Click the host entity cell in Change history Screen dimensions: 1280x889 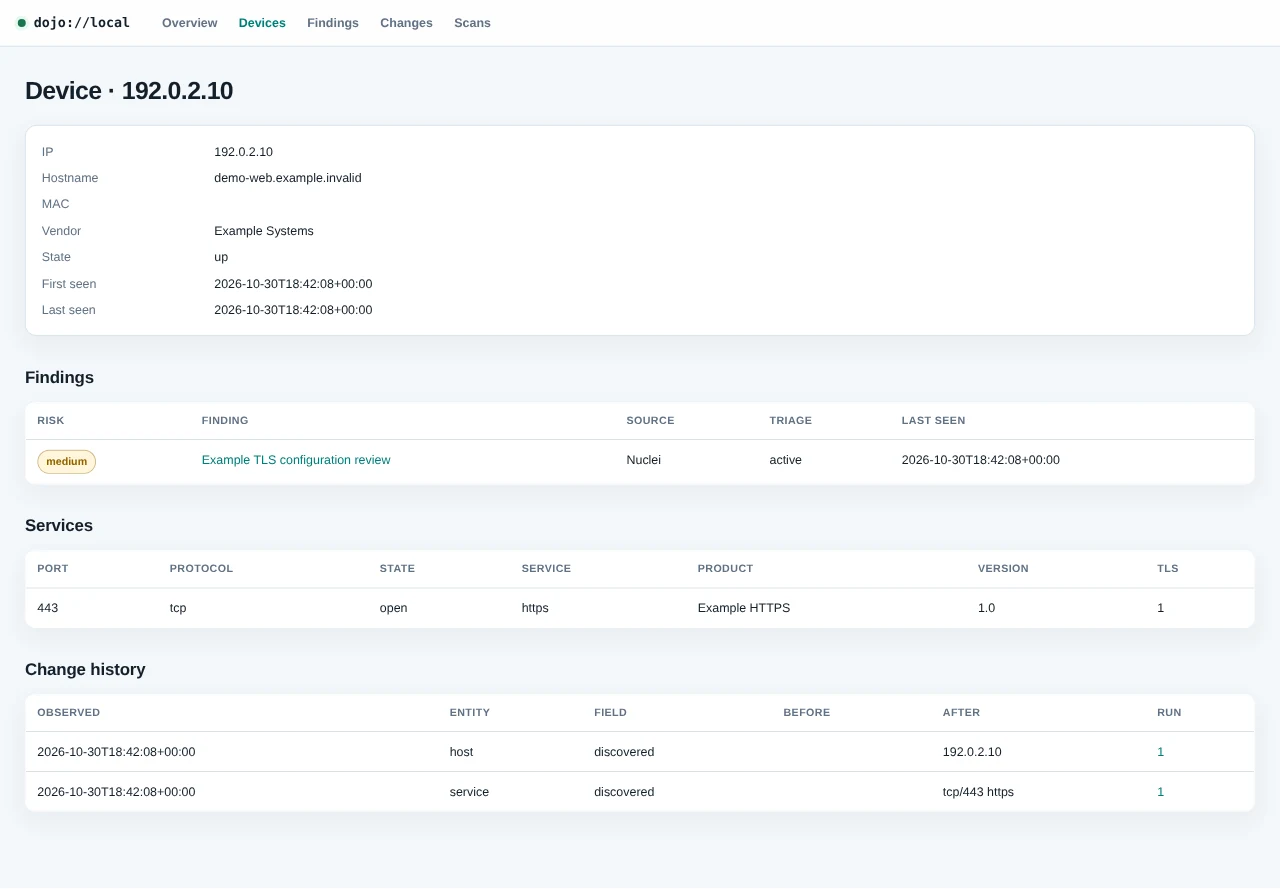(462, 752)
